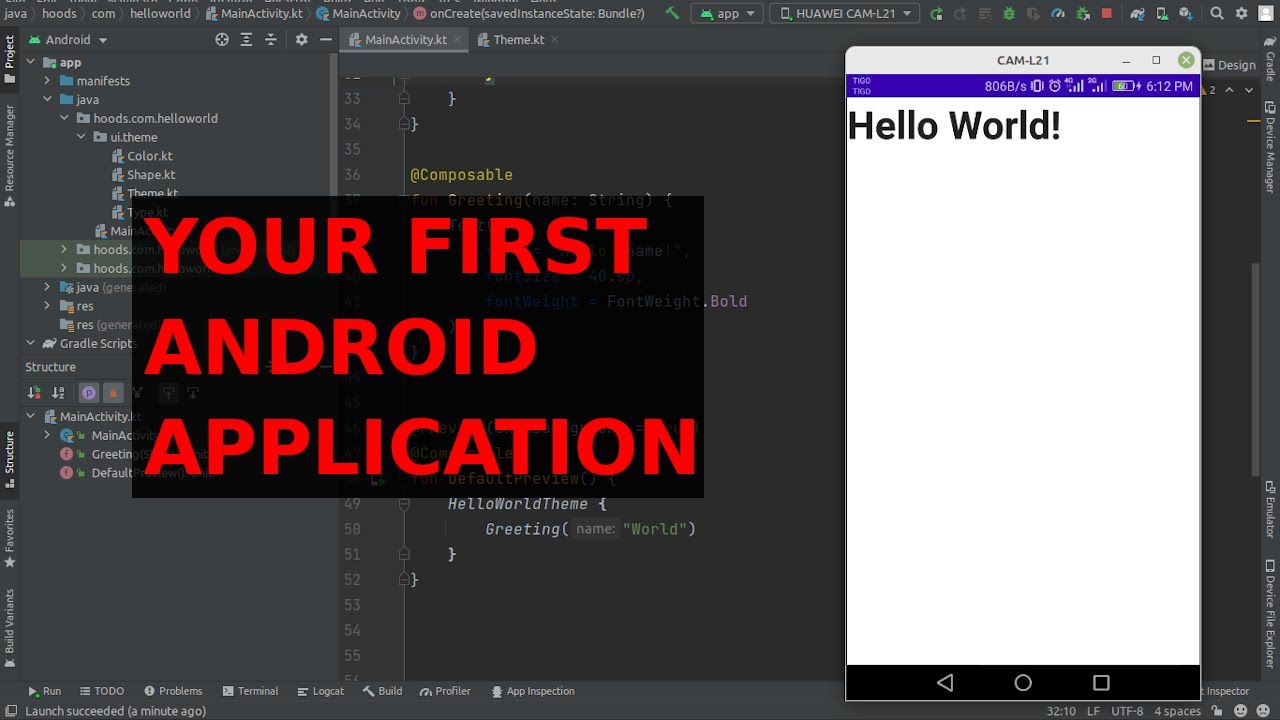Open Build Variants side panel
Screen dimensions: 1280x720
click(x=10, y=628)
